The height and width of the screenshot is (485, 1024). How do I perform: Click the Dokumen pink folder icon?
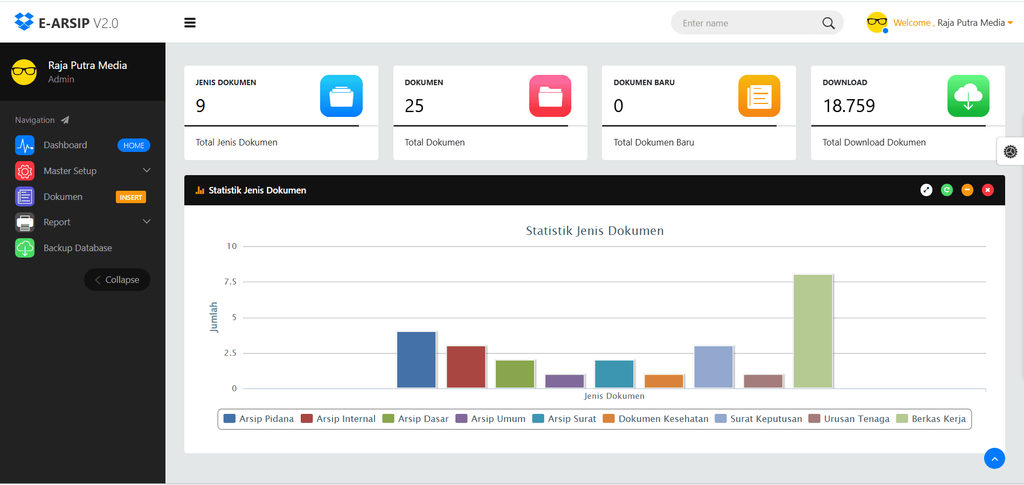550,96
